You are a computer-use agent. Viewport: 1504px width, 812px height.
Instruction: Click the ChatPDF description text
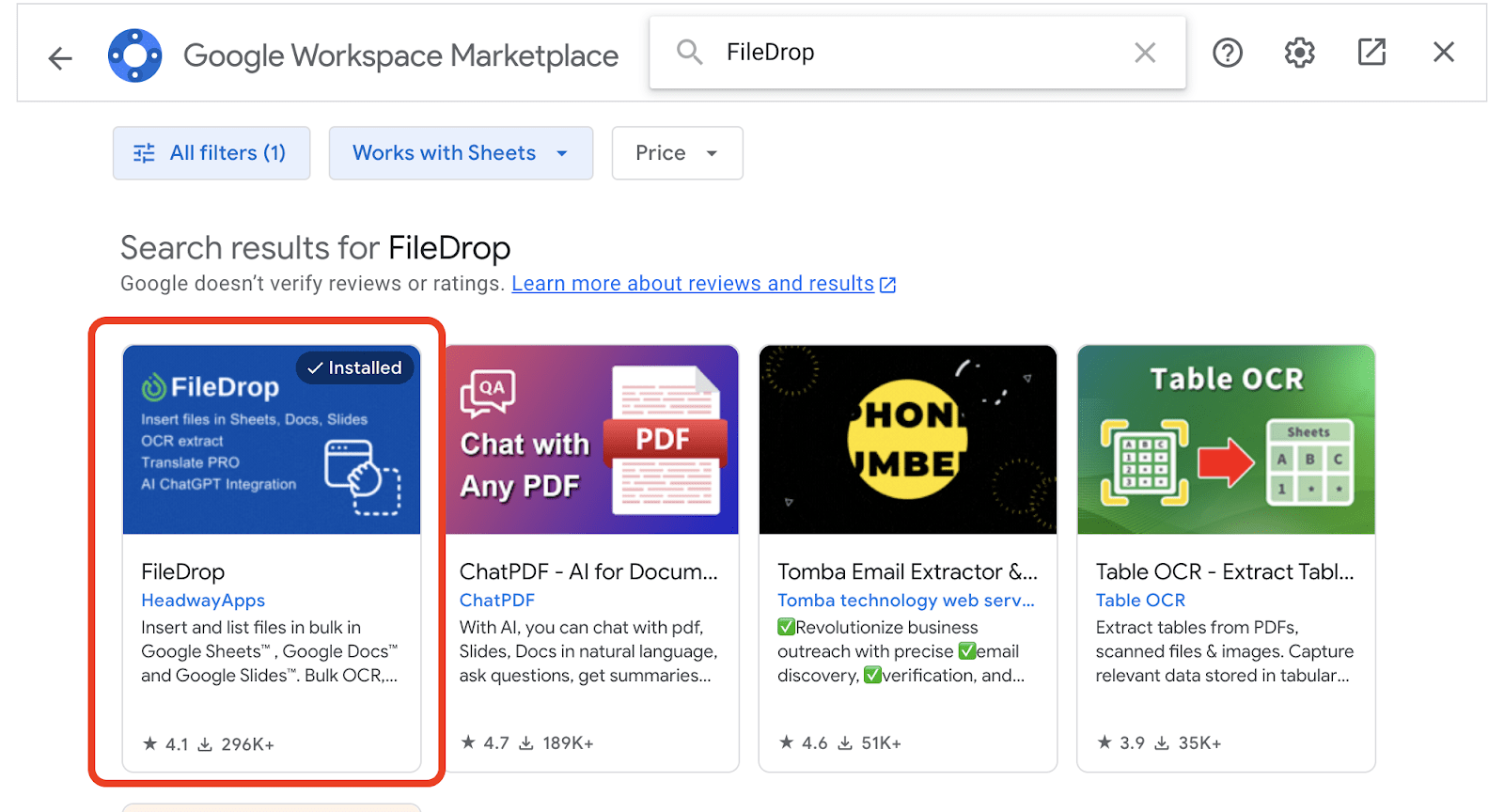(588, 651)
